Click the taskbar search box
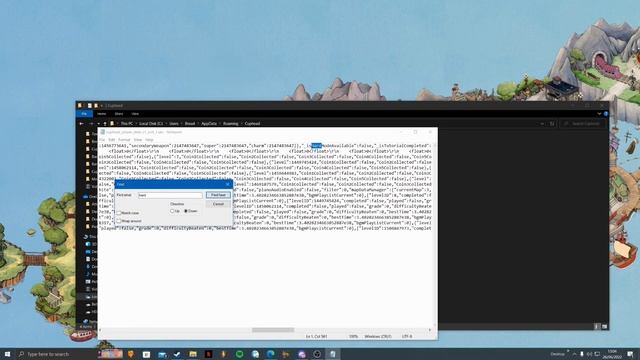Image resolution: width=640 pixels, height=360 pixels. [x=55, y=354]
